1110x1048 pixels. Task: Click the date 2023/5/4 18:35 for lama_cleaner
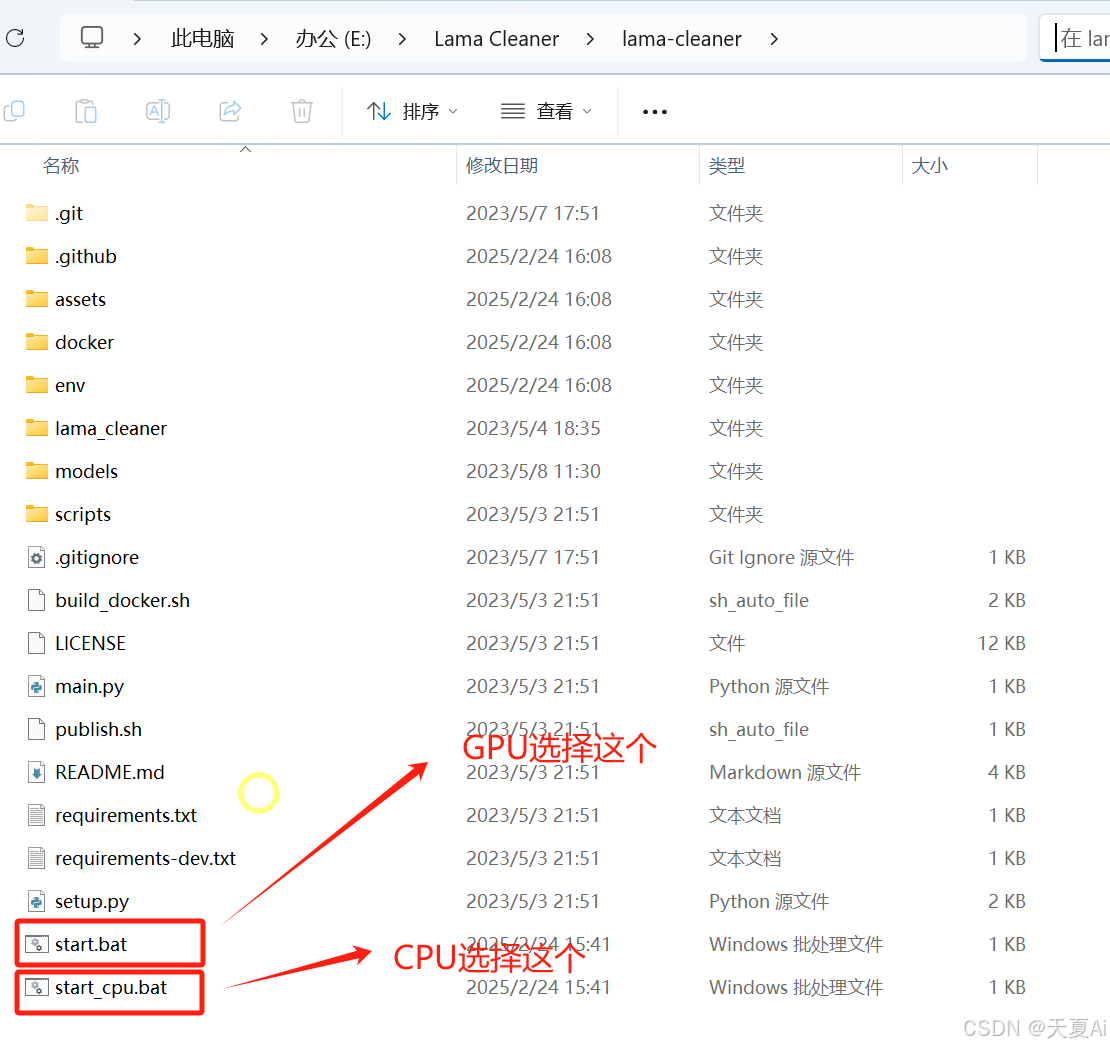pyautogui.click(x=533, y=428)
